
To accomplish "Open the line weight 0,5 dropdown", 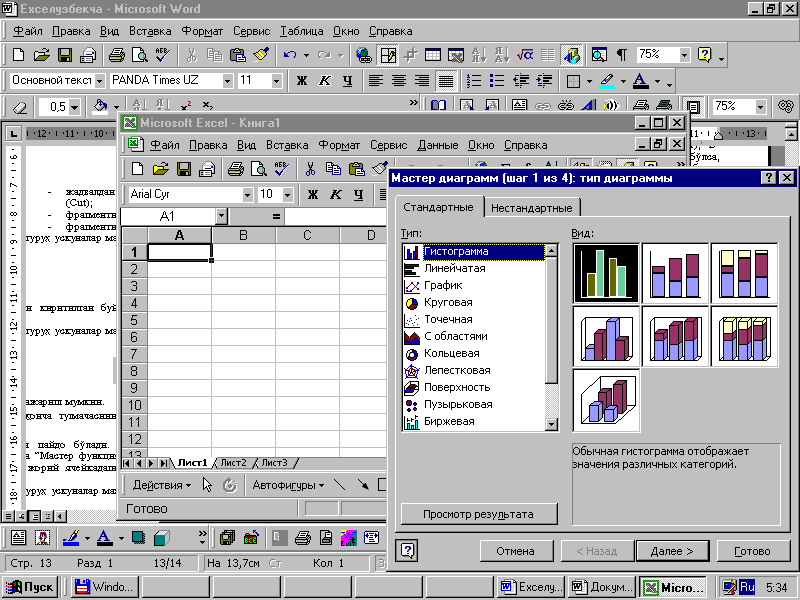I will tap(75, 107).
